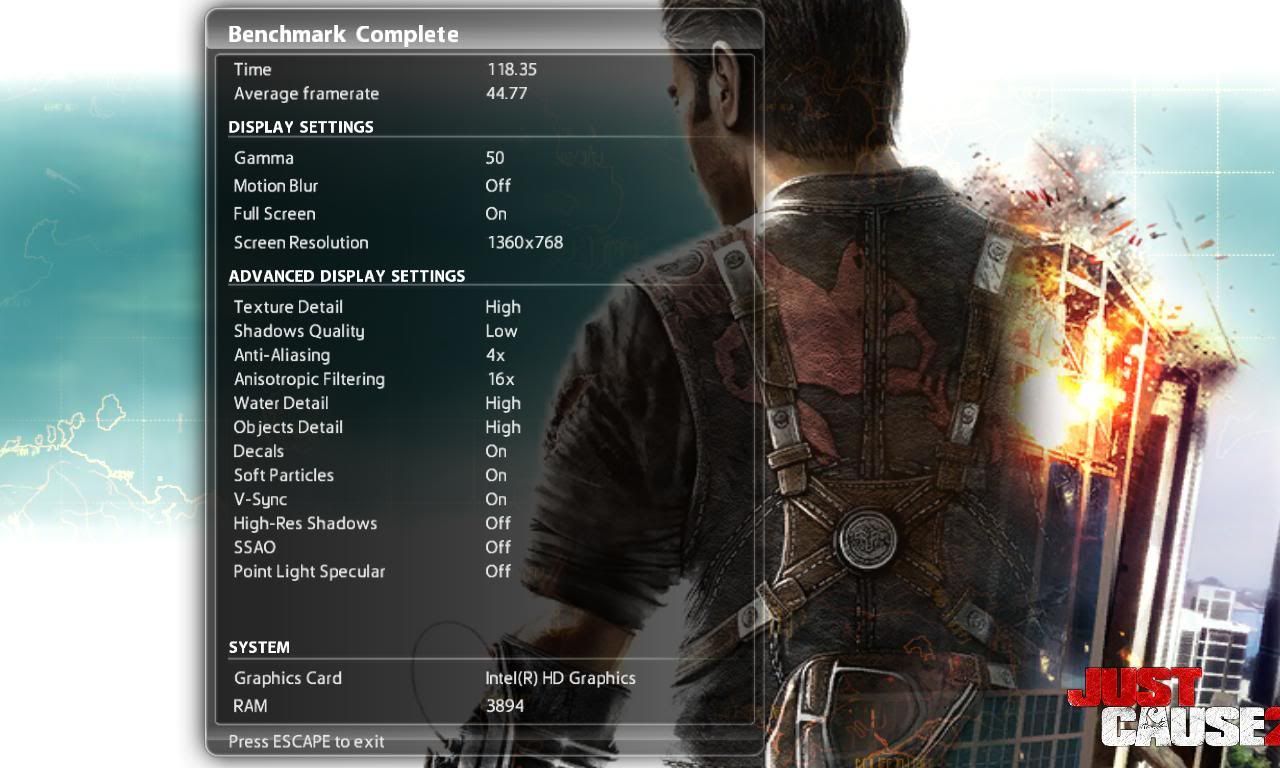Click the RAM label

[x=251, y=705]
